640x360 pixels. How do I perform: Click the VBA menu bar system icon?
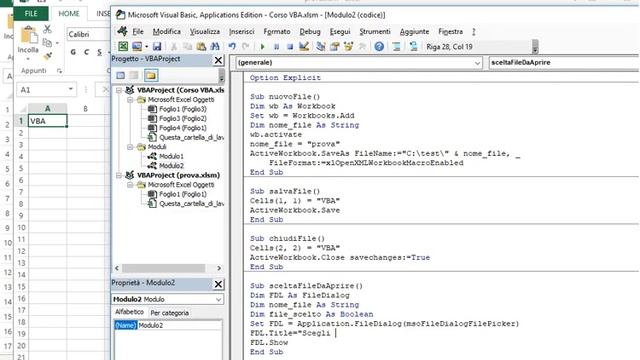click(x=122, y=31)
